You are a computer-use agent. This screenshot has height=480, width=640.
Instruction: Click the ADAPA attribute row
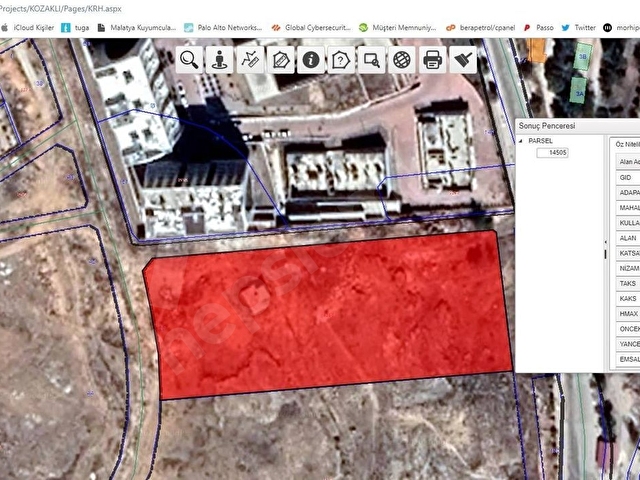coord(628,192)
